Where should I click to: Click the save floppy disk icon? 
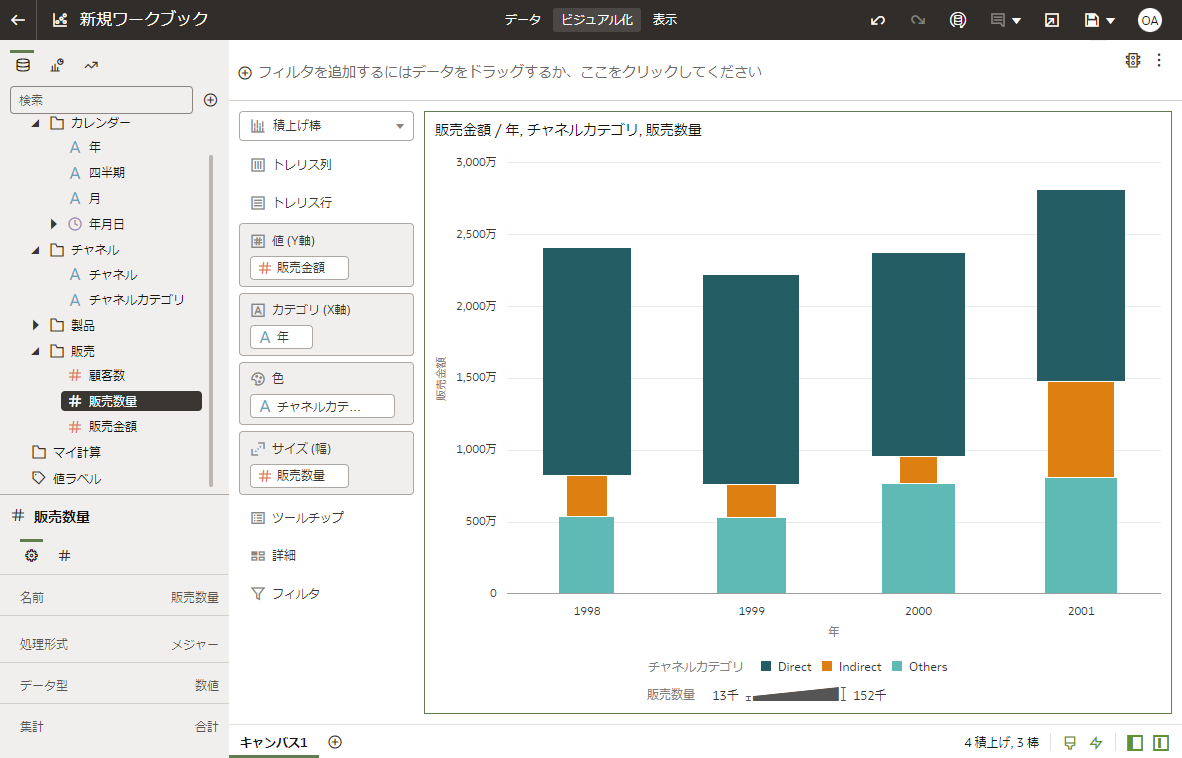[x=1092, y=20]
